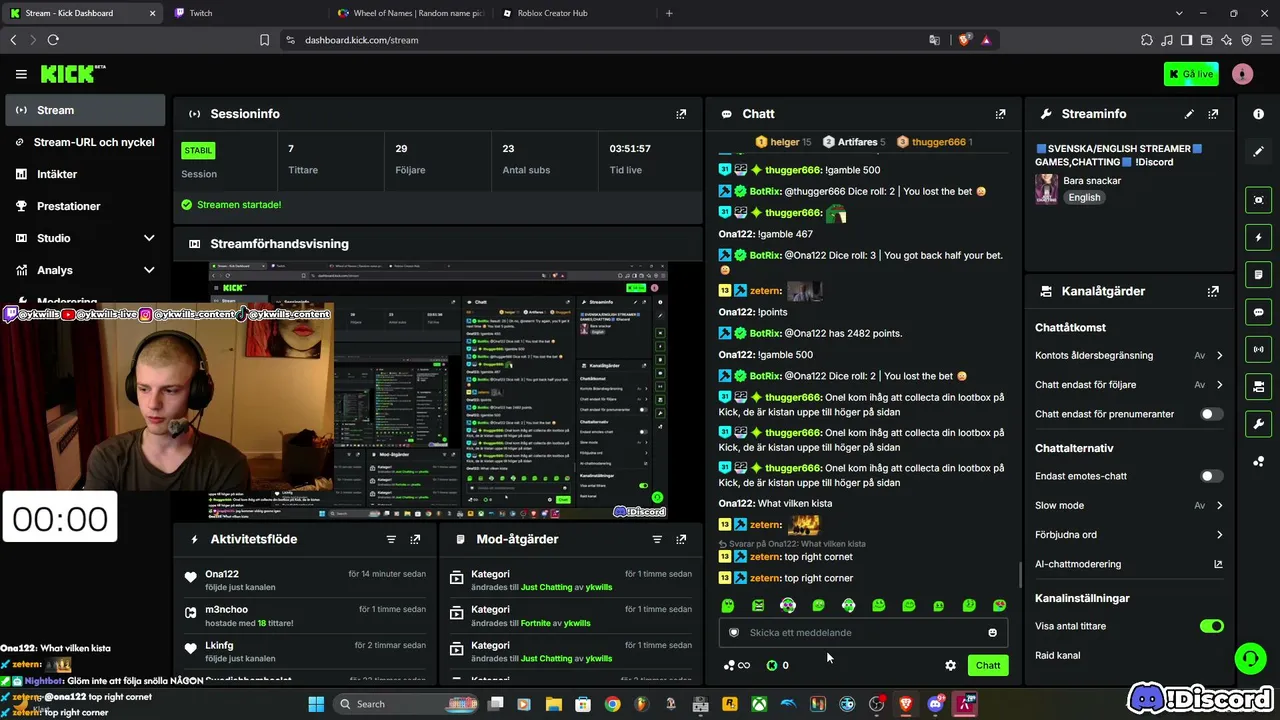Open chat settings gear icon

click(x=950, y=665)
